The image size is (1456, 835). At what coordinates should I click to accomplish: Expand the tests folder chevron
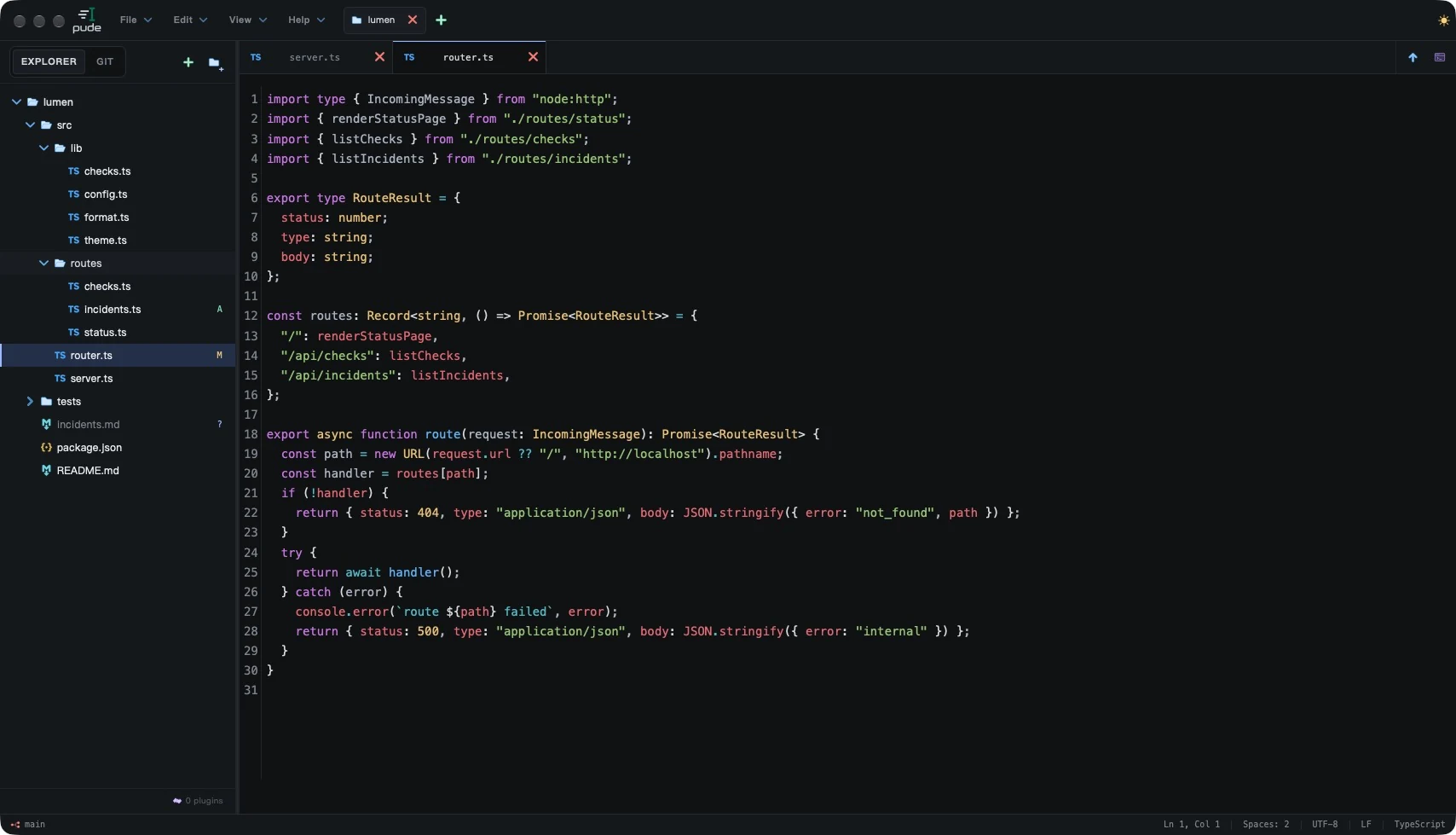point(30,402)
